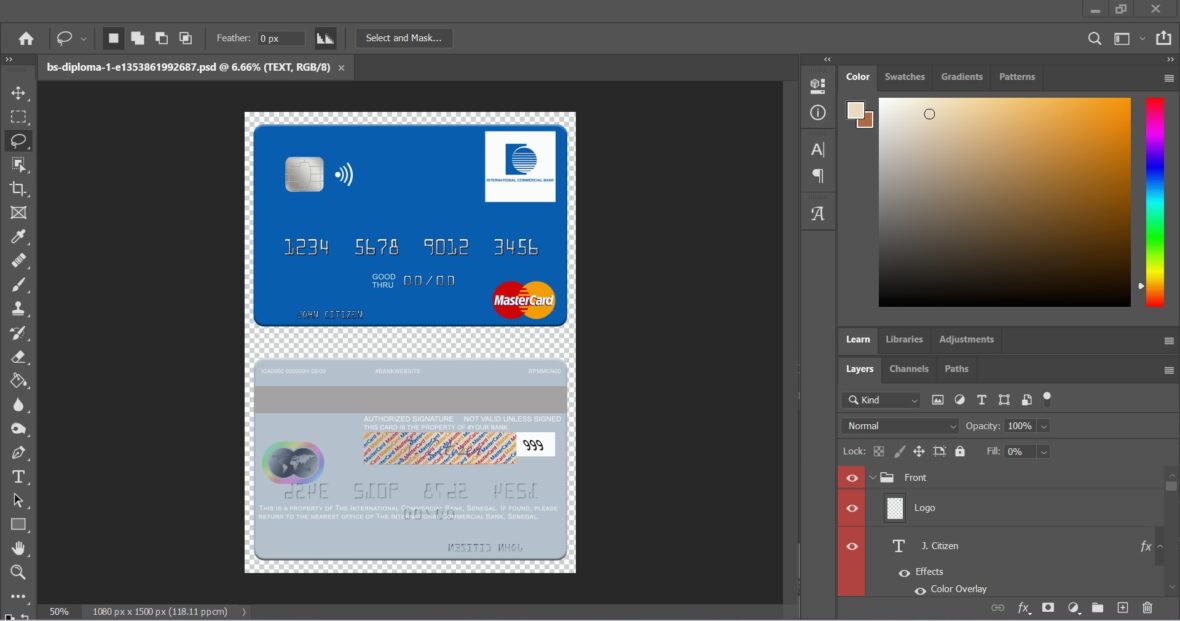Toggle visibility of Color Overlay effect
Image resolution: width=1180 pixels, height=621 pixels.
pyautogui.click(x=919, y=591)
